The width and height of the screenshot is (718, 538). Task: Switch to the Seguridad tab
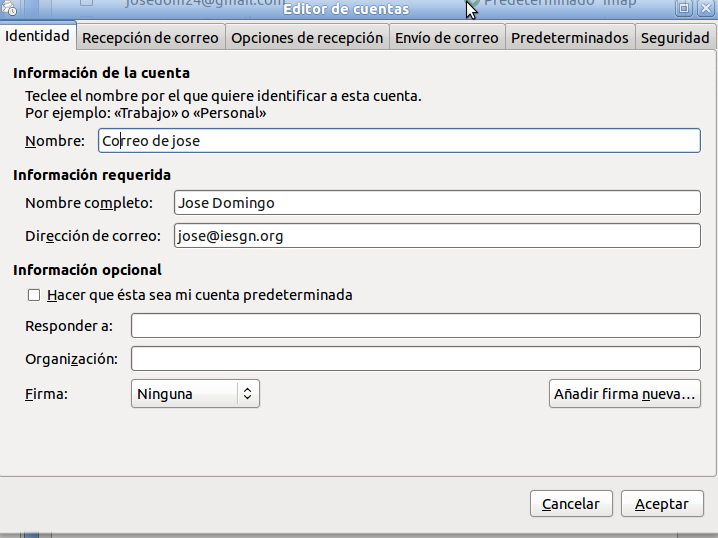click(675, 38)
